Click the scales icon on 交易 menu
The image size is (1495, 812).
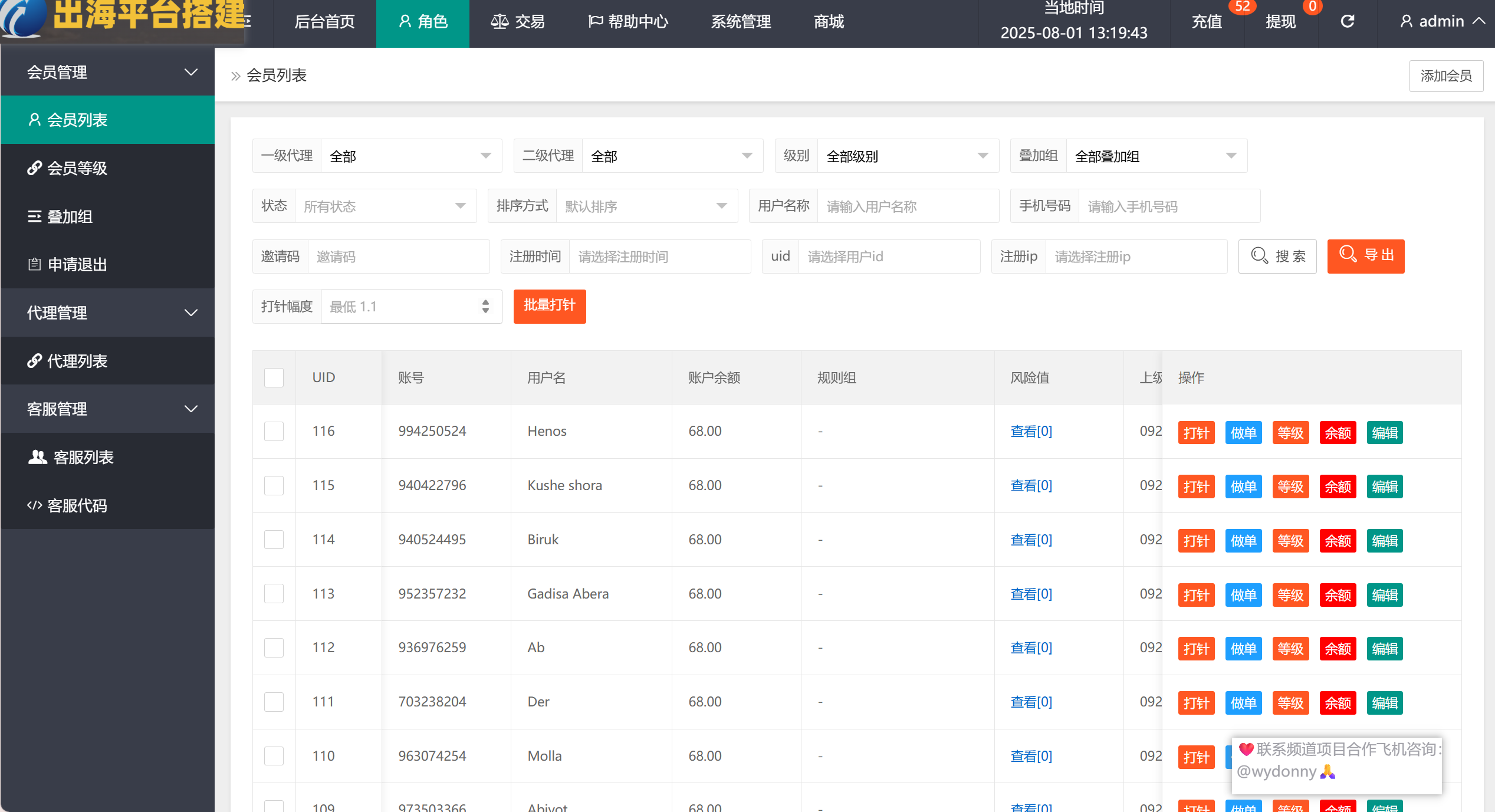click(x=499, y=22)
